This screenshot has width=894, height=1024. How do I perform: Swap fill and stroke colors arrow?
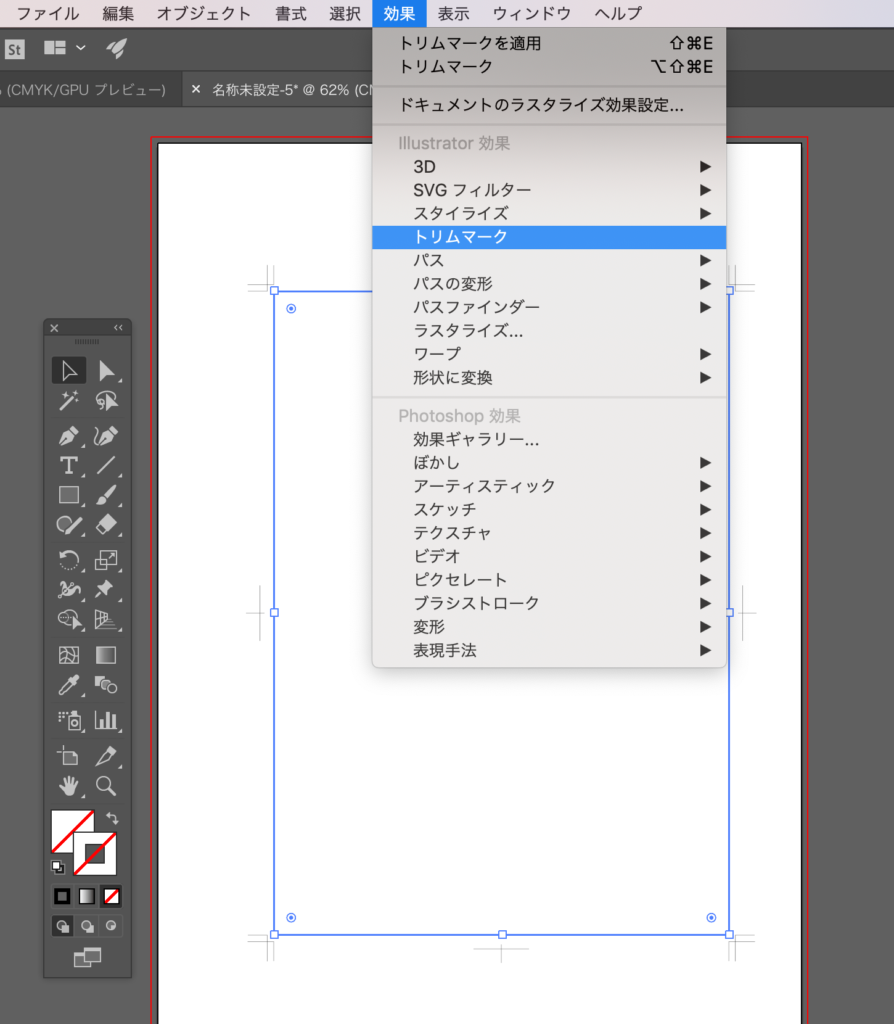pyautogui.click(x=112, y=818)
